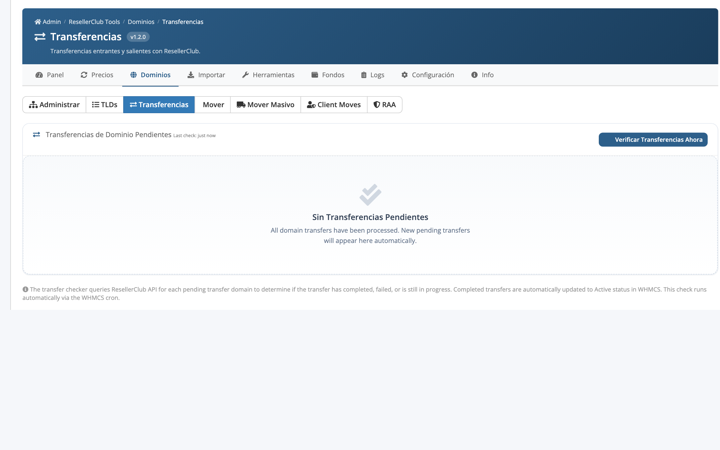Click the home icon in breadcrumb
Image resolution: width=720 pixels, height=450 pixels.
click(x=38, y=22)
